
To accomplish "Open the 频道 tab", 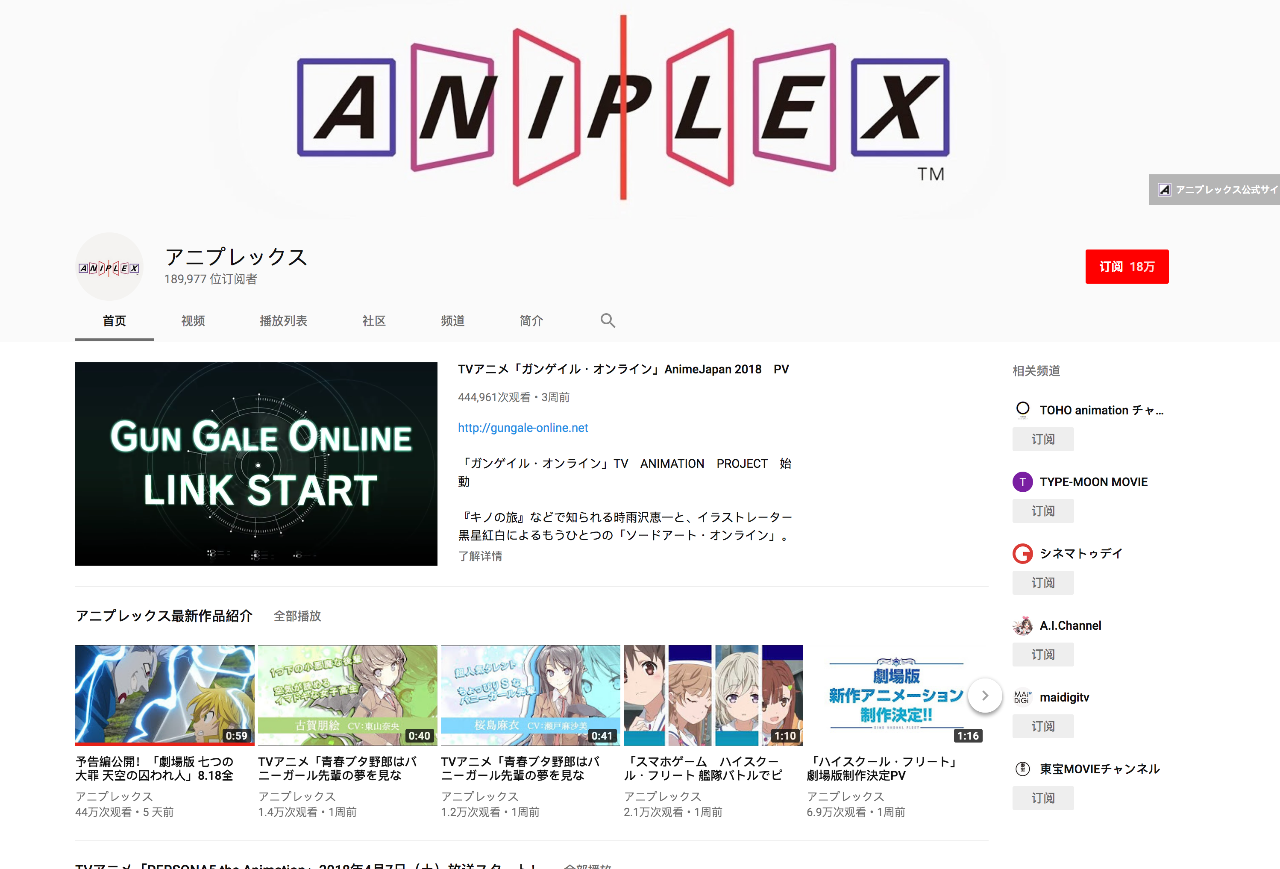I will [453, 321].
